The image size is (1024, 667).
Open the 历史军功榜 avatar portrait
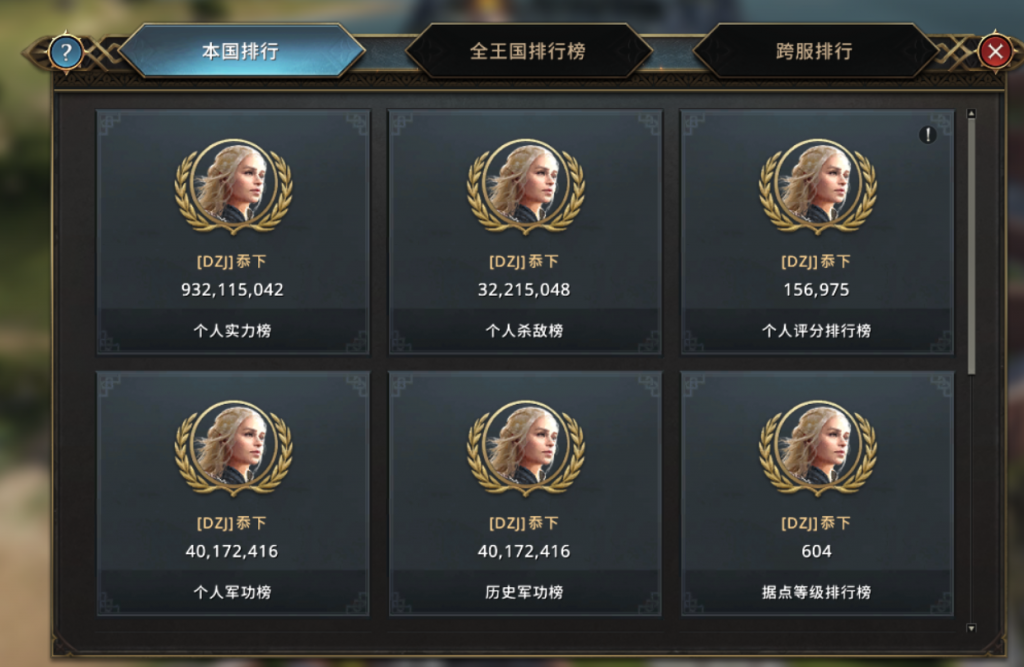point(525,447)
